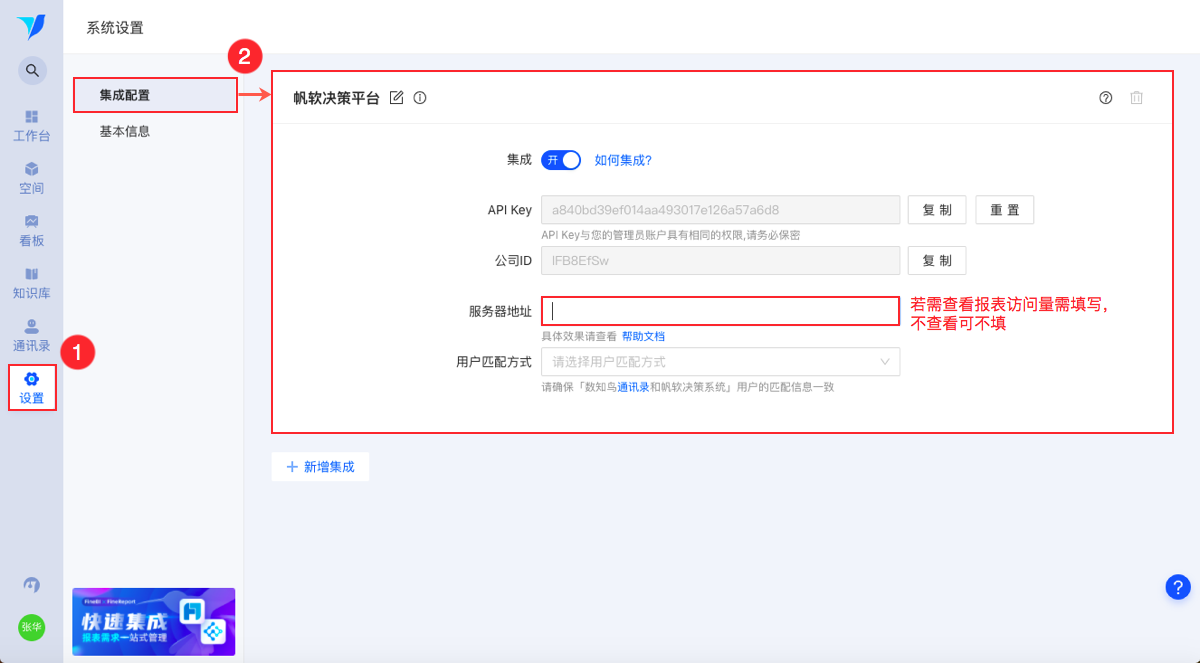Open 通讯录 in the sidebar
1201x663 pixels.
(x=31, y=336)
